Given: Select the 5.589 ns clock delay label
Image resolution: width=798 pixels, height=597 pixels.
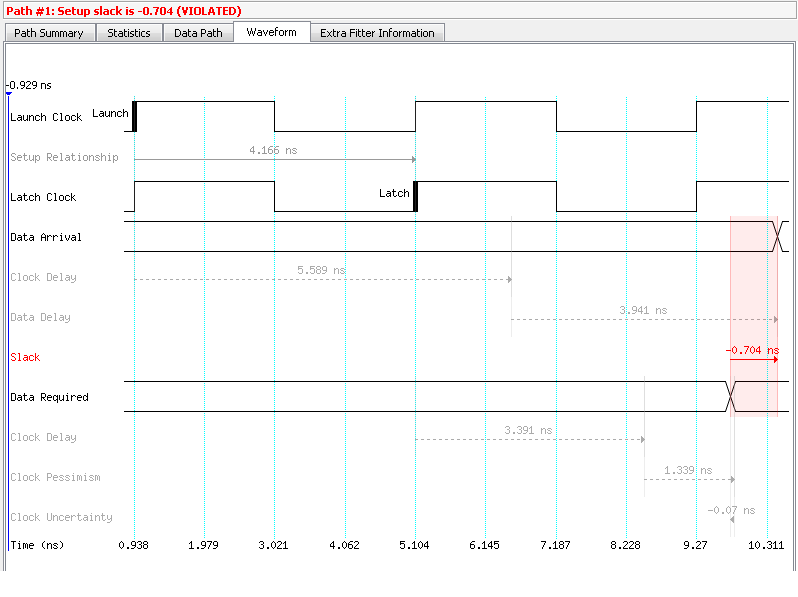Looking at the screenshot, I should point(321,270).
